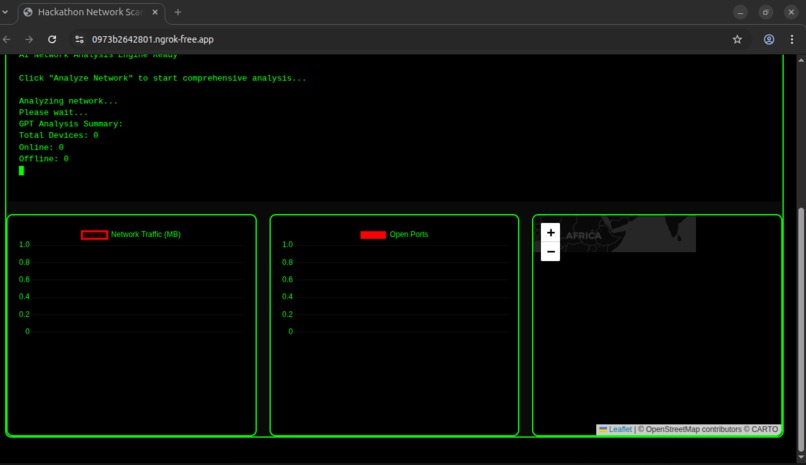Go forward to next page

(29, 39)
